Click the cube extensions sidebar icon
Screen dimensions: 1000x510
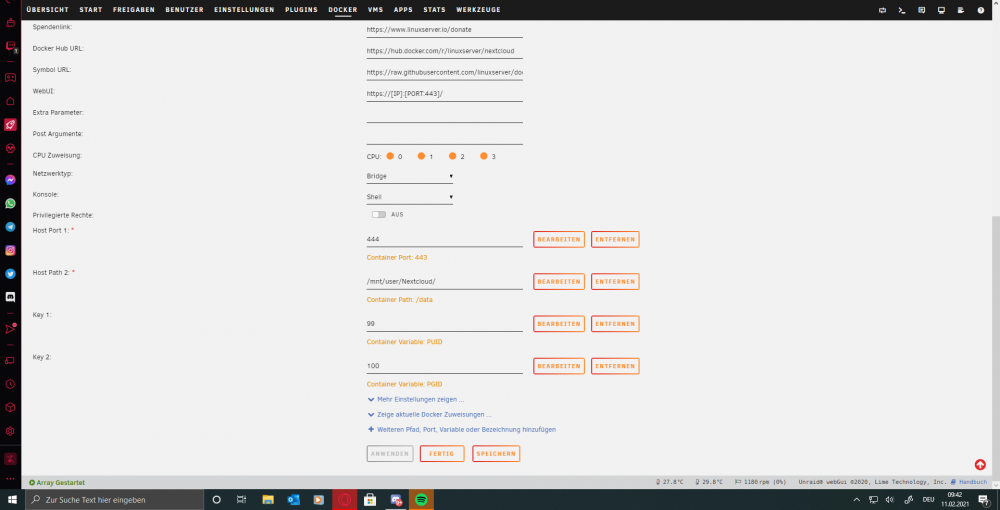click(x=10, y=407)
